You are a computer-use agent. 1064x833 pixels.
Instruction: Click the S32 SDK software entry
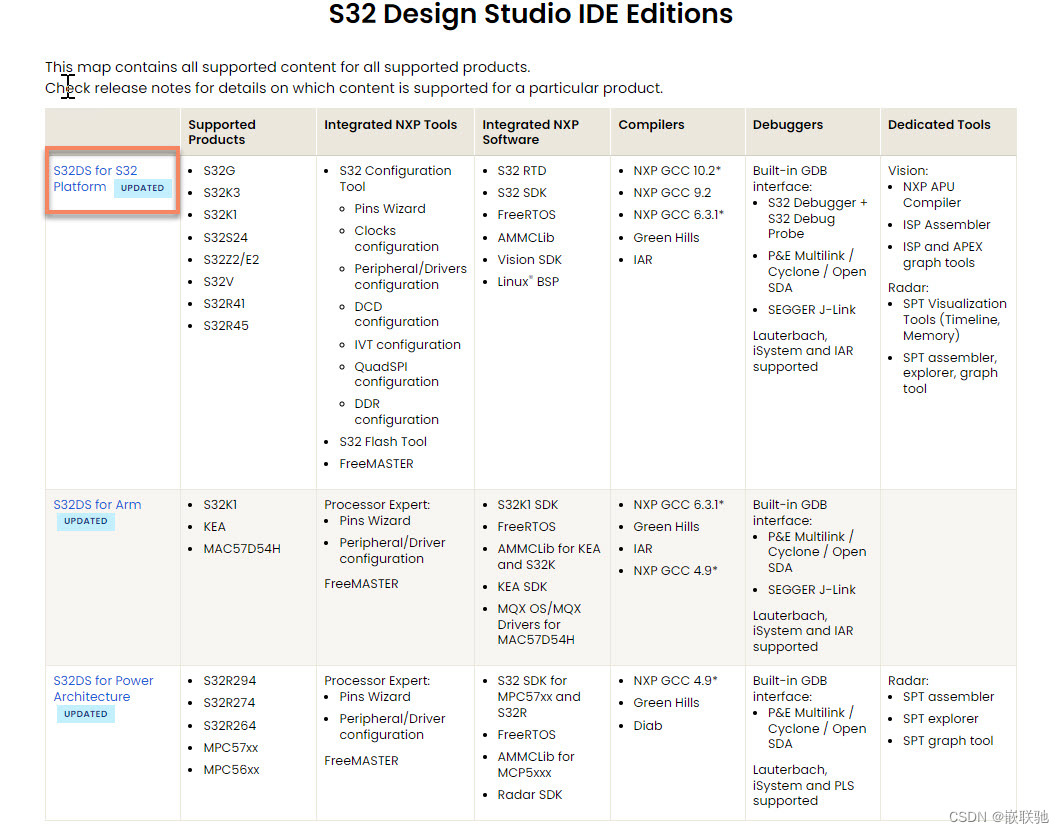[522, 193]
